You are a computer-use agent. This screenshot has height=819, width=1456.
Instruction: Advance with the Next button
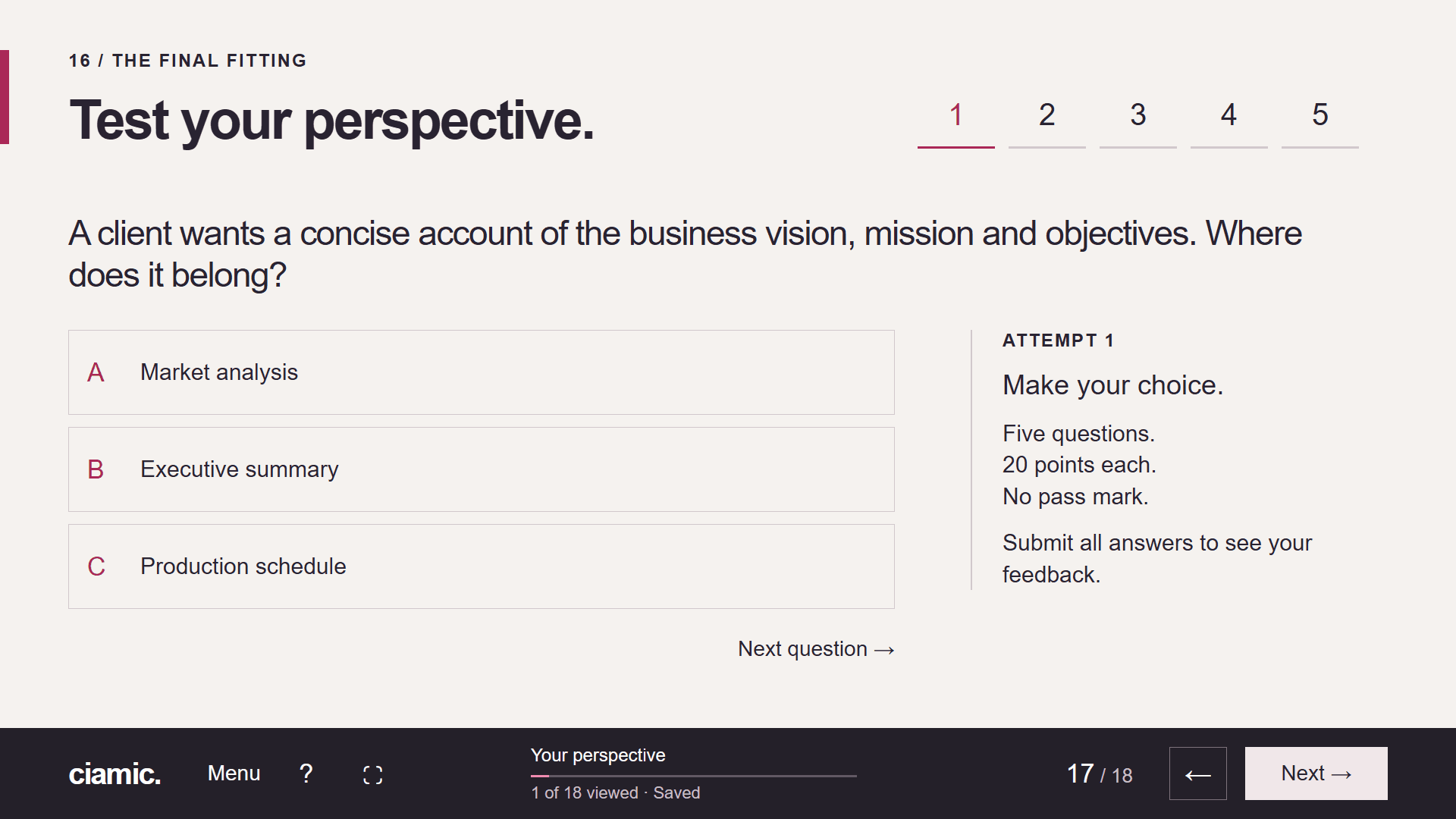[1316, 773]
